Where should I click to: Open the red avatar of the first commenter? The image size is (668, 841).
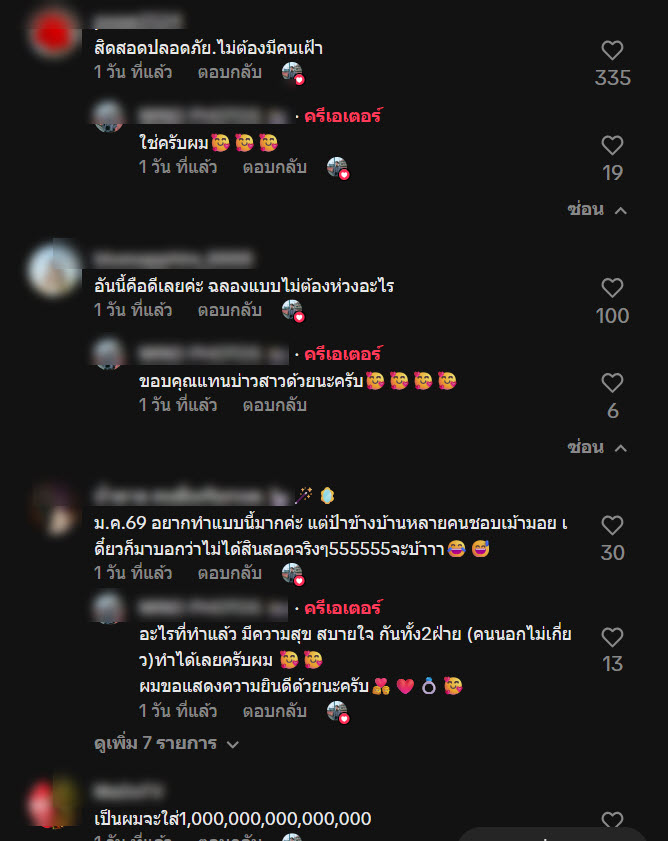(x=54, y=33)
